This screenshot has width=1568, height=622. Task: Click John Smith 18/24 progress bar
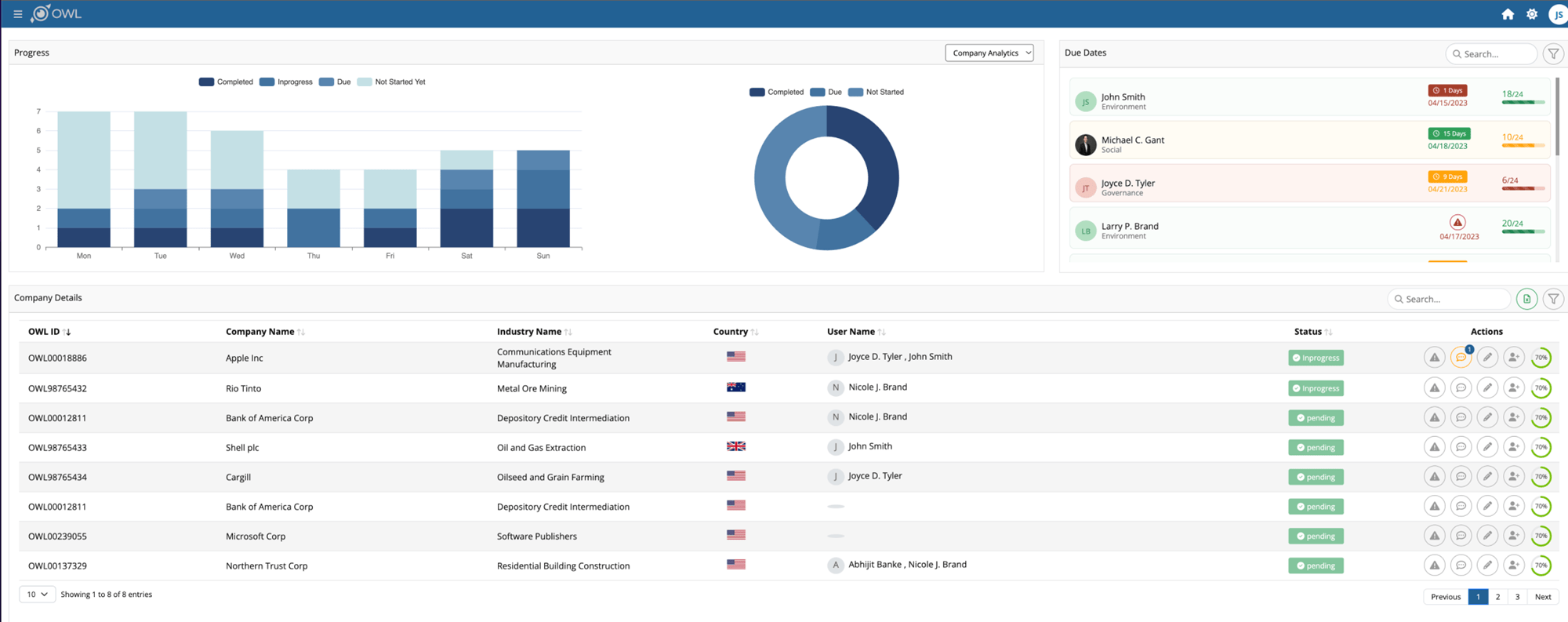pyautogui.click(x=1523, y=102)
